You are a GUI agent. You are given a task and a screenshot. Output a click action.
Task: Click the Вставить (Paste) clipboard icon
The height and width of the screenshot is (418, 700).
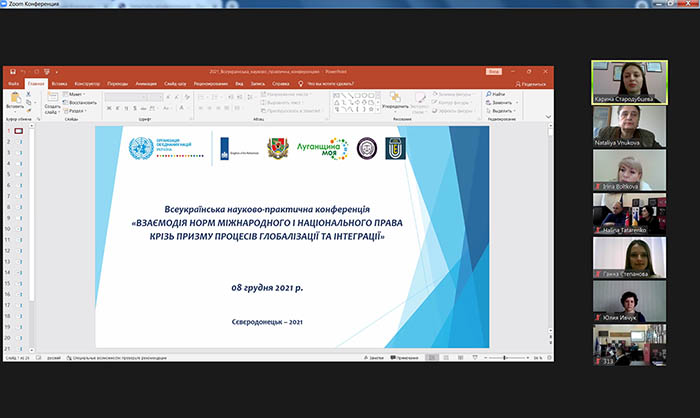click(x=14, y=98)
